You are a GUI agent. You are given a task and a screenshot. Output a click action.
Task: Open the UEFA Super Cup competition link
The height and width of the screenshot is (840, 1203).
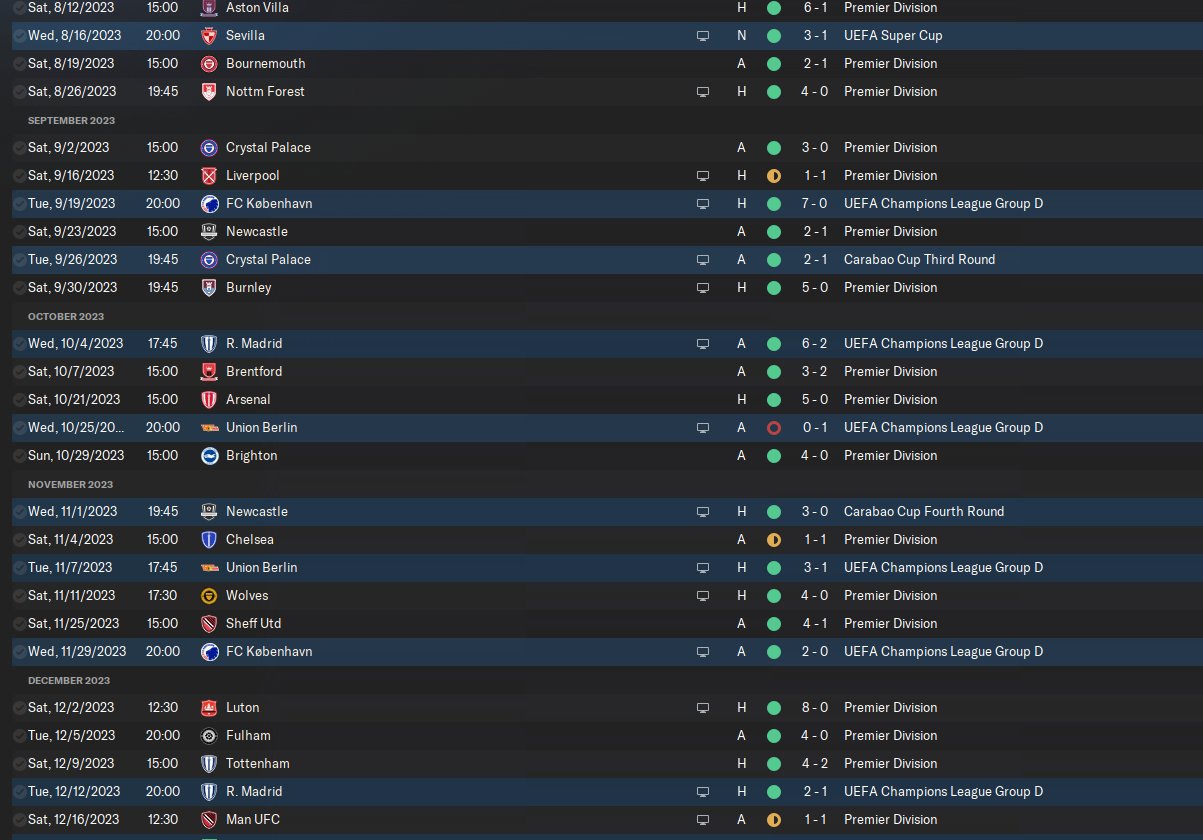(x=893, y=35)
